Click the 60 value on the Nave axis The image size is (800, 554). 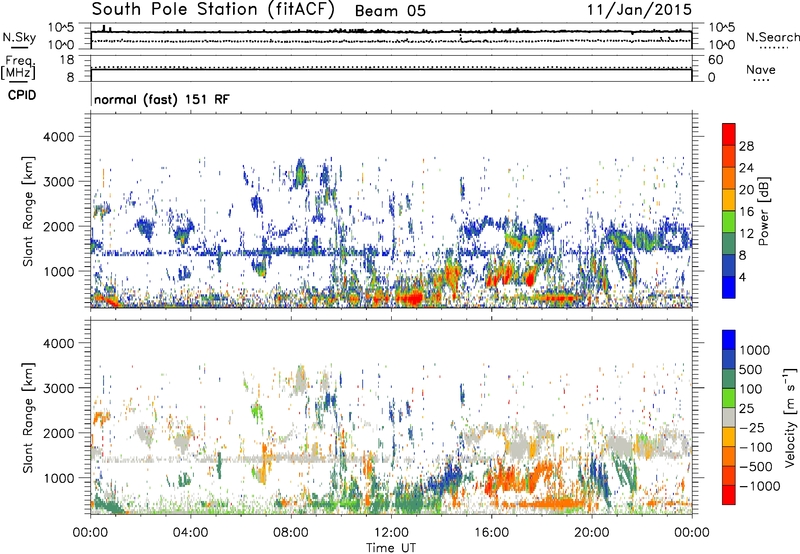tap(715, 60)
